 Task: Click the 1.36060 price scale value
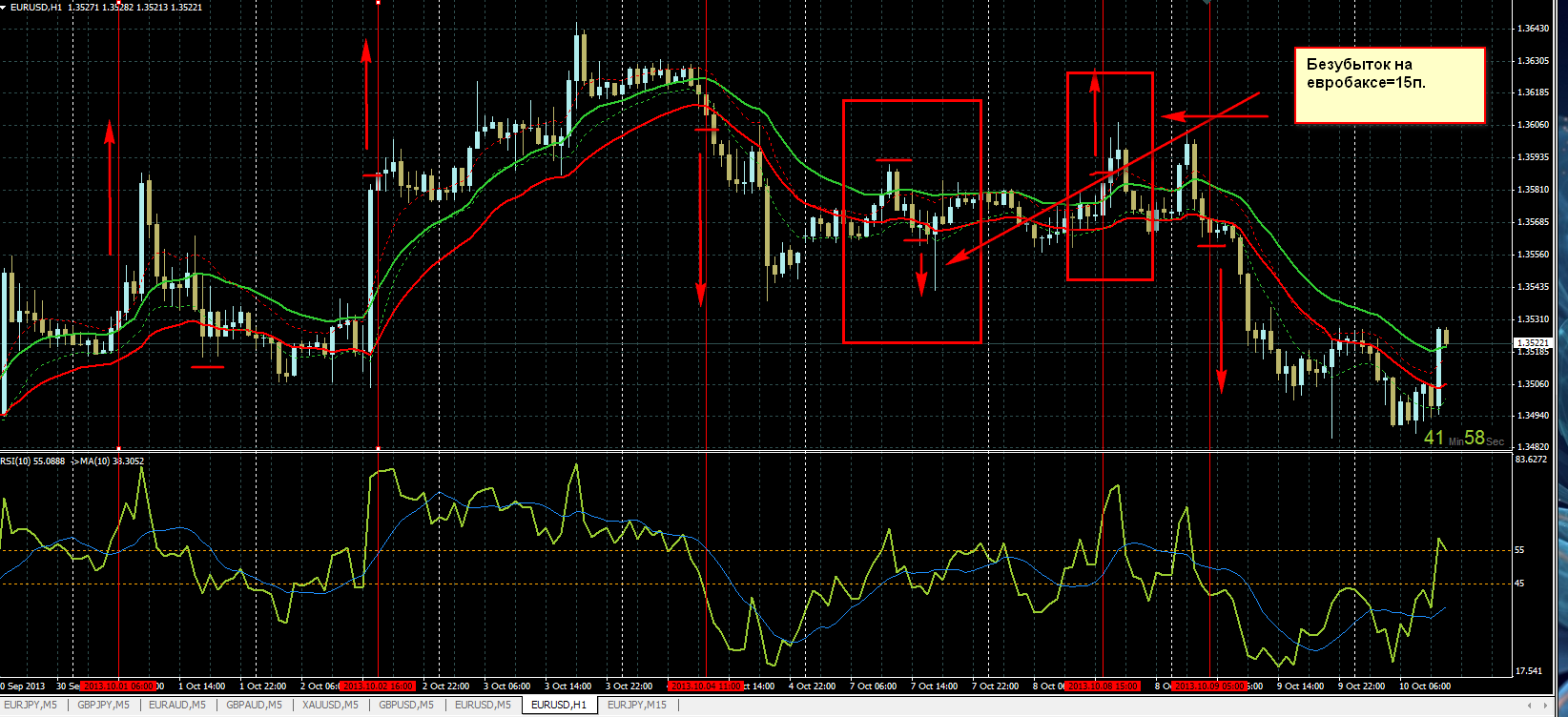coord(1533,125)
